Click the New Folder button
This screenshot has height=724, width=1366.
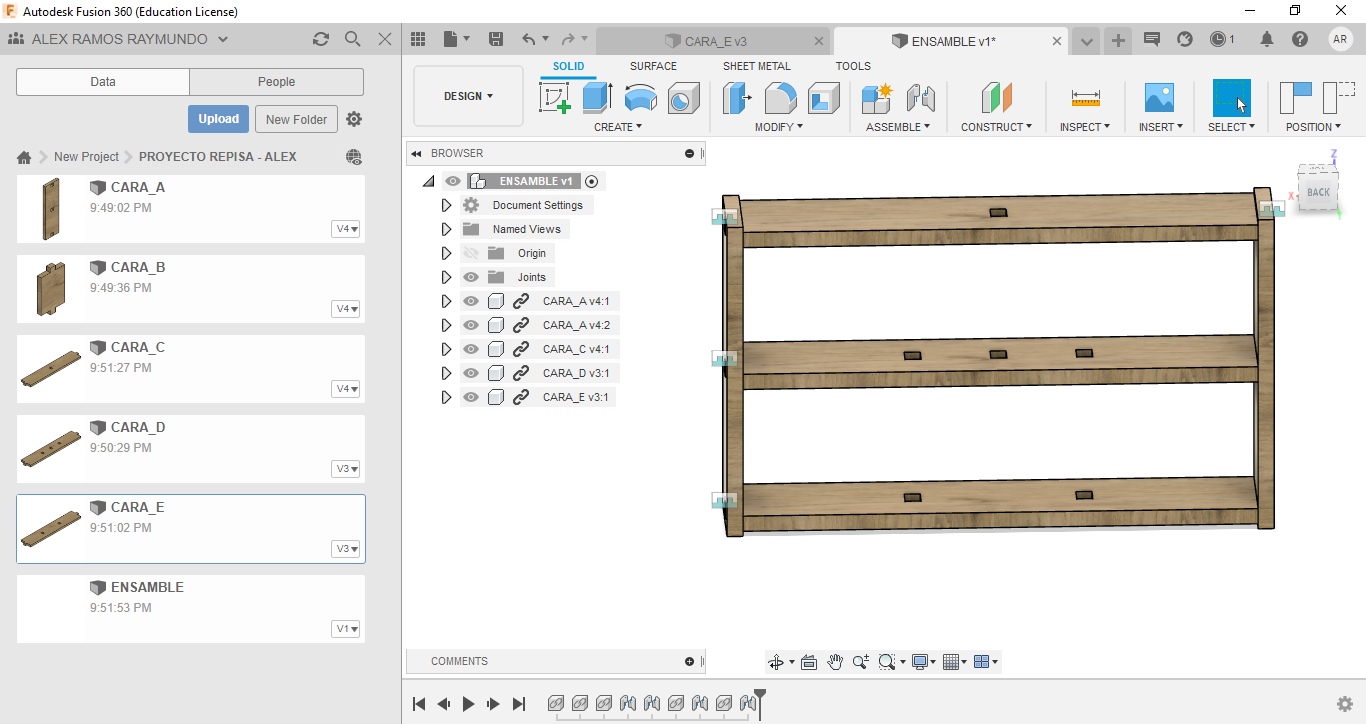pos(296,119)
